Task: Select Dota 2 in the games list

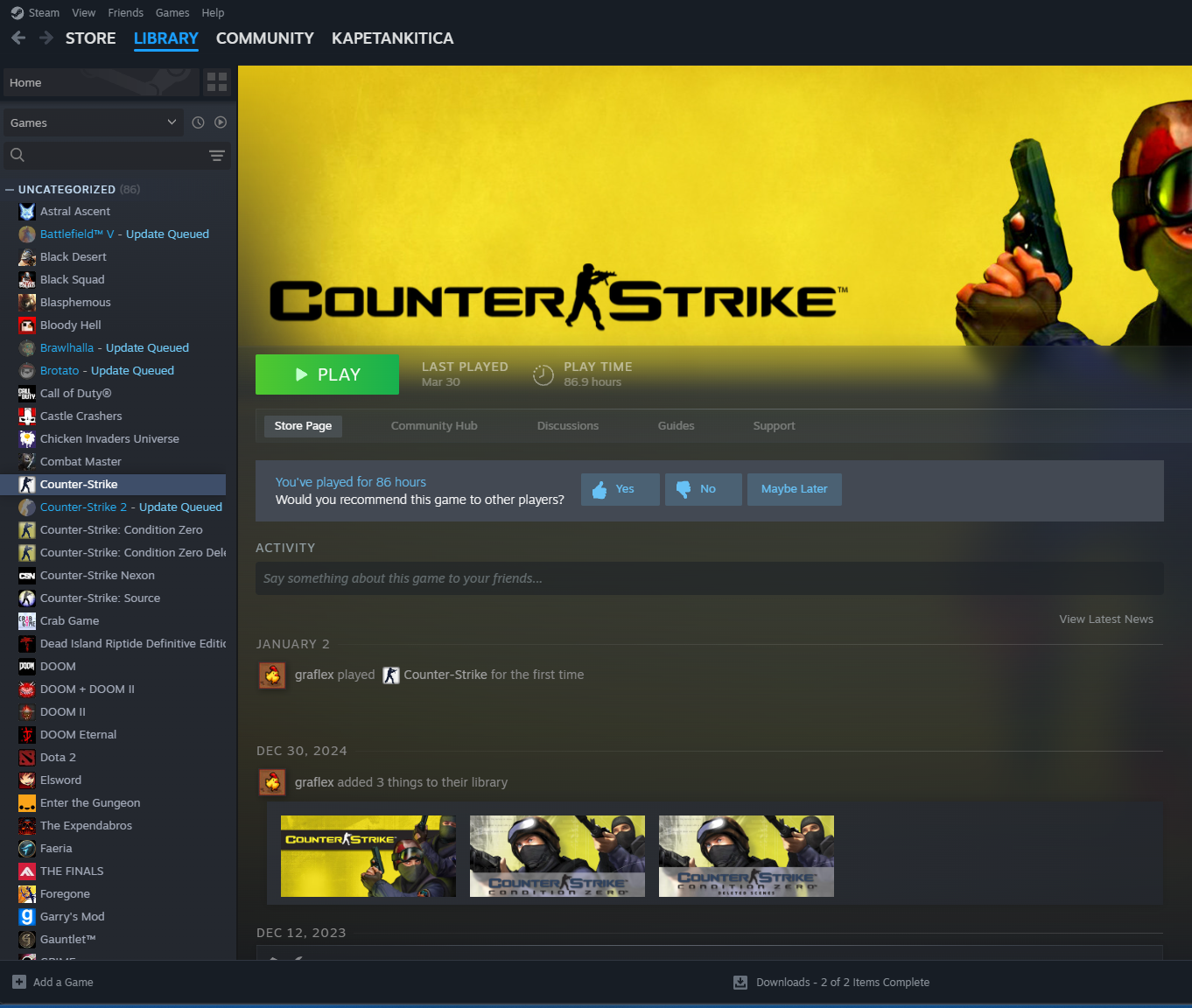Action: click(x=58, y=757)
